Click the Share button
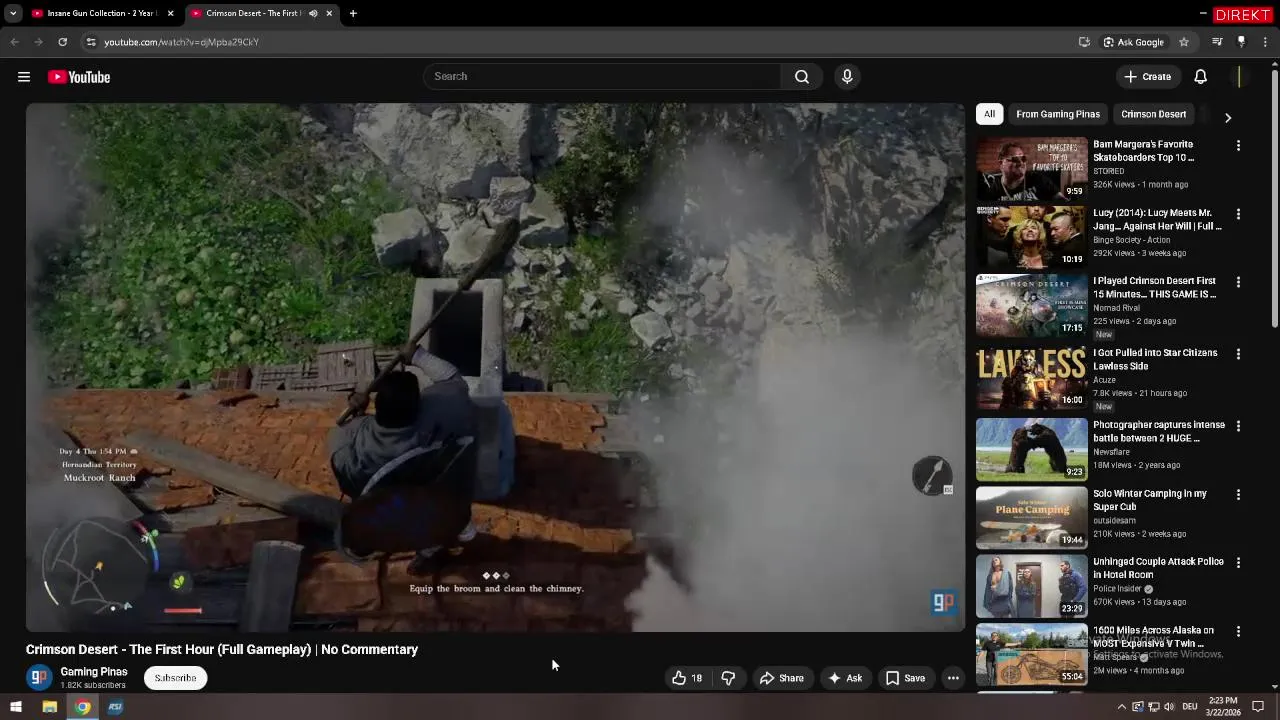 (x=781, y=678)
